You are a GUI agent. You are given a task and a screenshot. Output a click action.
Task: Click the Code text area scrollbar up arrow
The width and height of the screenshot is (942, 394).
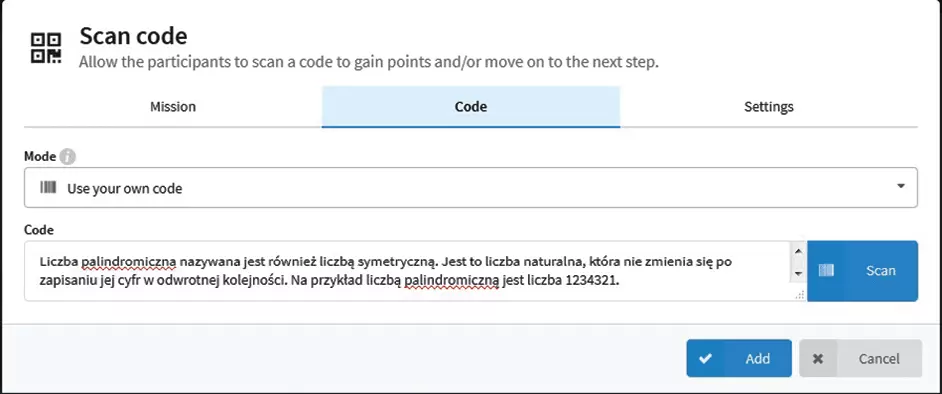tap(798, 252)
